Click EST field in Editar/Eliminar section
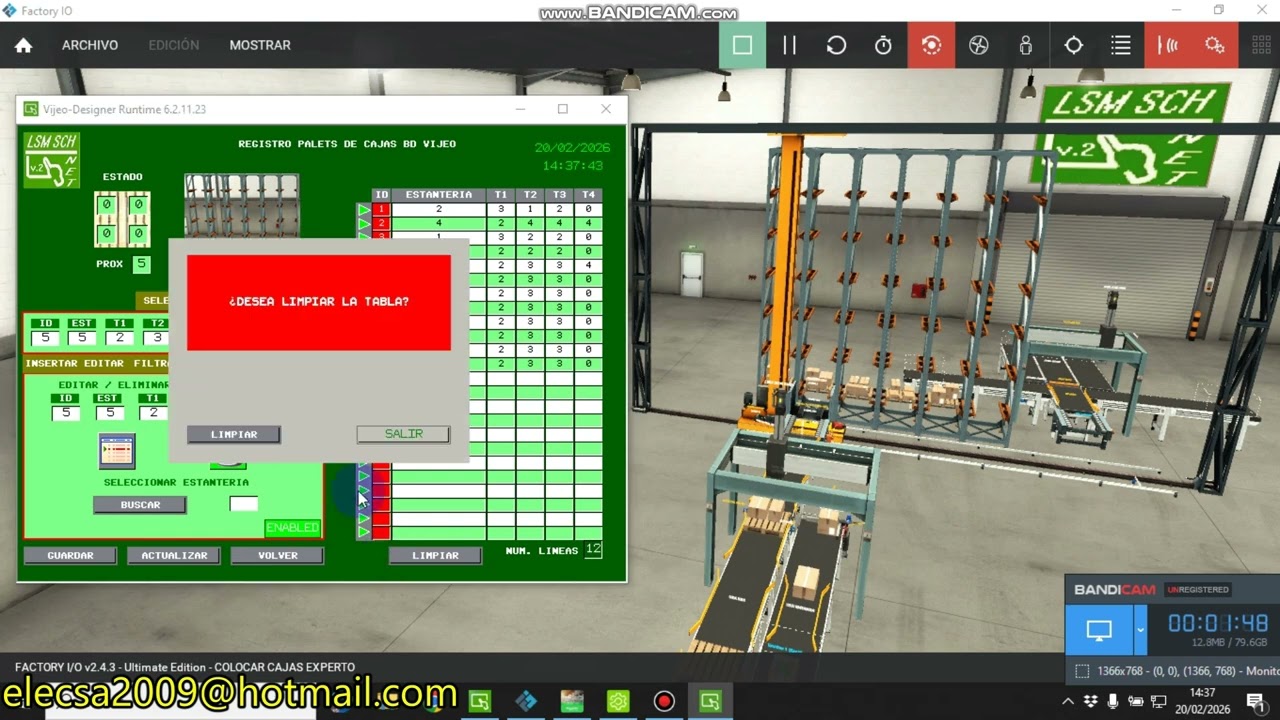Screen dimensions: 1280x720 click(x=109, y=413)
